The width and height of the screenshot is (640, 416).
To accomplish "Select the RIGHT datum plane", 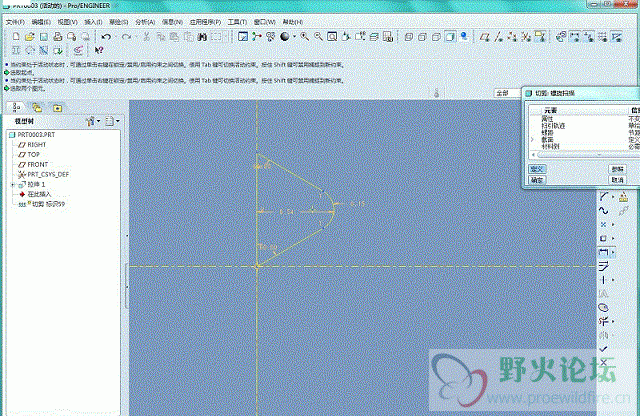I will (x=36, y=145).
